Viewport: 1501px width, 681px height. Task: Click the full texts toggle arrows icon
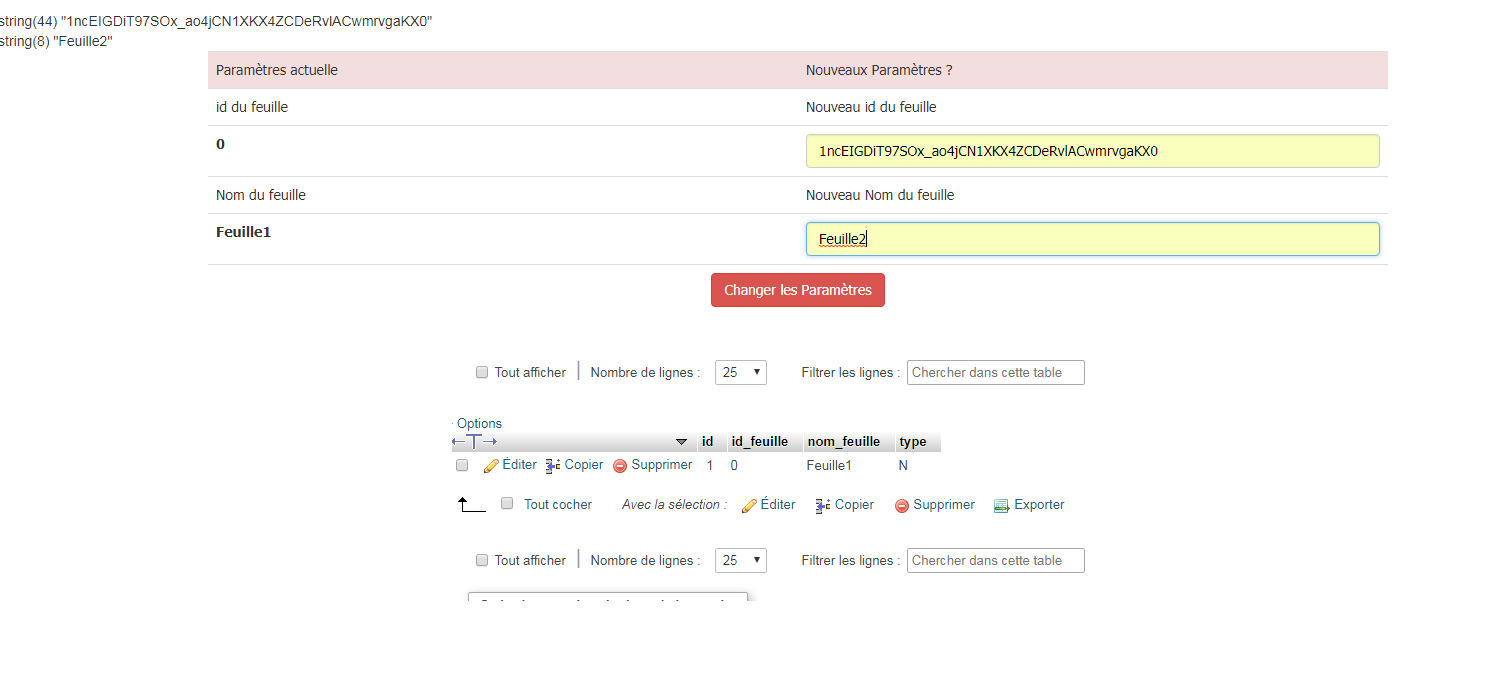474,441
